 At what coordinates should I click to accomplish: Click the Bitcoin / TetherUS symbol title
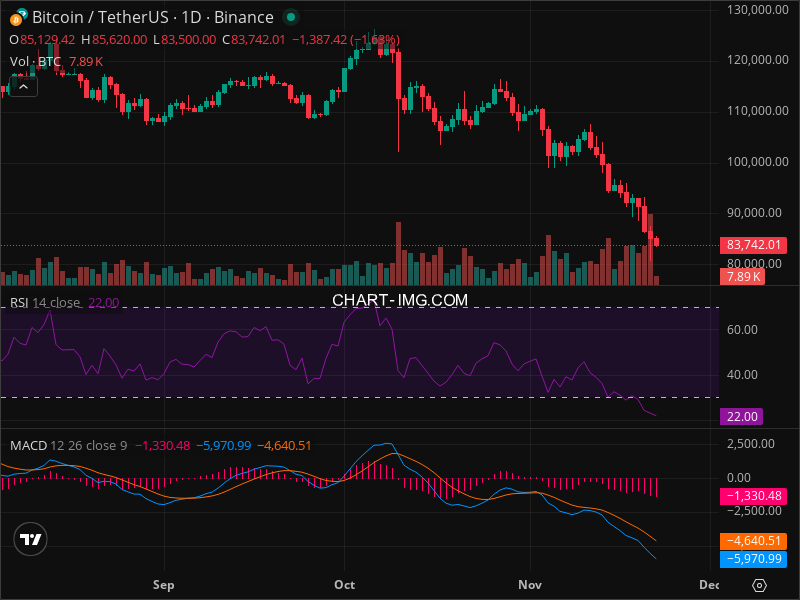point(152,17)
